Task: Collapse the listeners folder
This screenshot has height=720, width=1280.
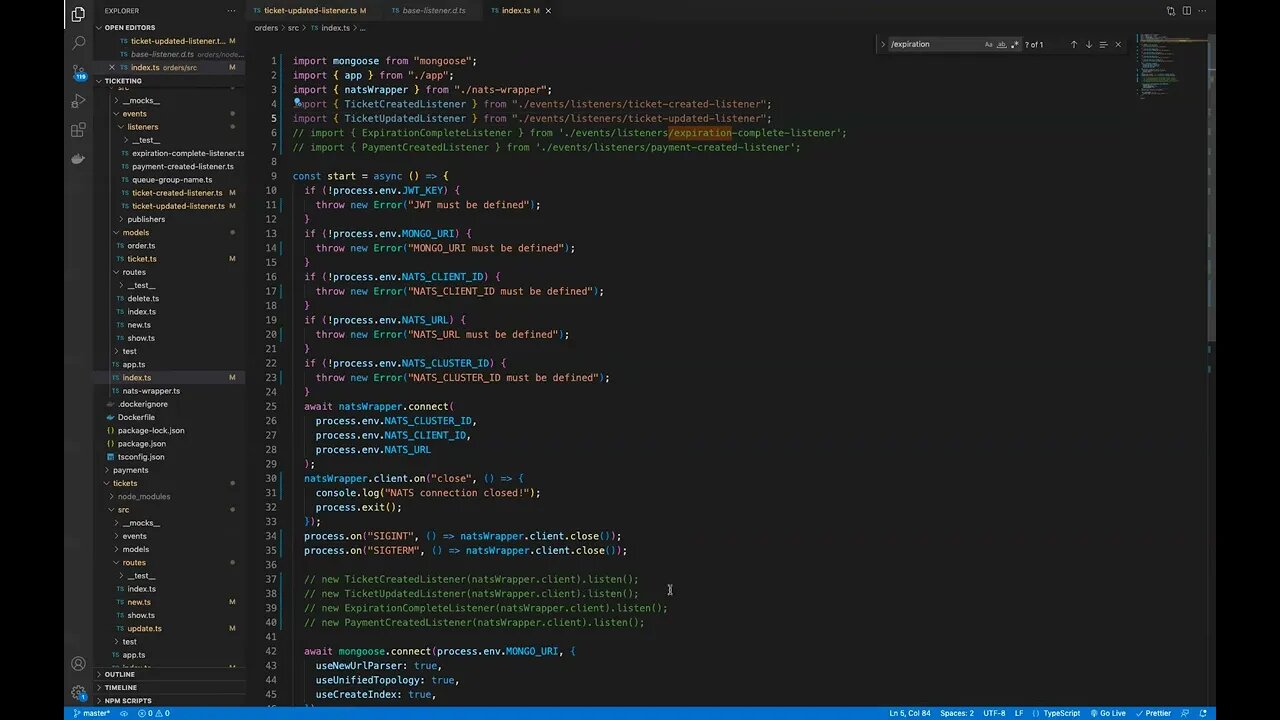Action: (x=142, y=127)
